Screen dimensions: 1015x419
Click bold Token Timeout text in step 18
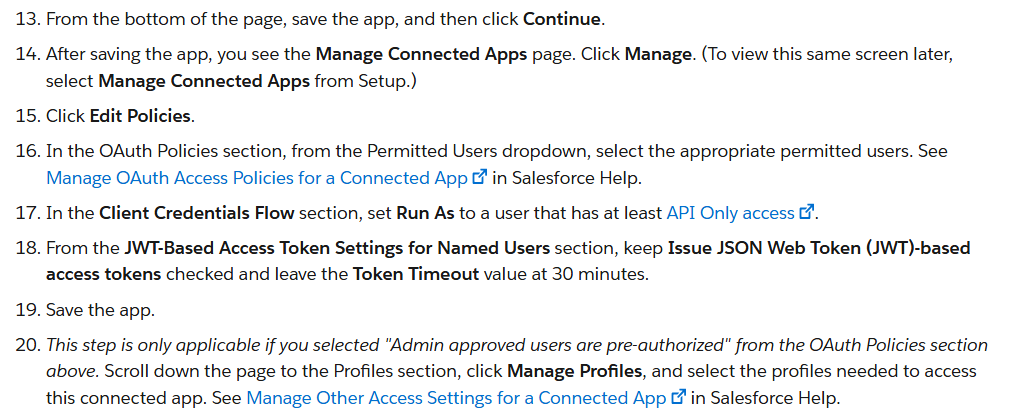coord(416,275)
